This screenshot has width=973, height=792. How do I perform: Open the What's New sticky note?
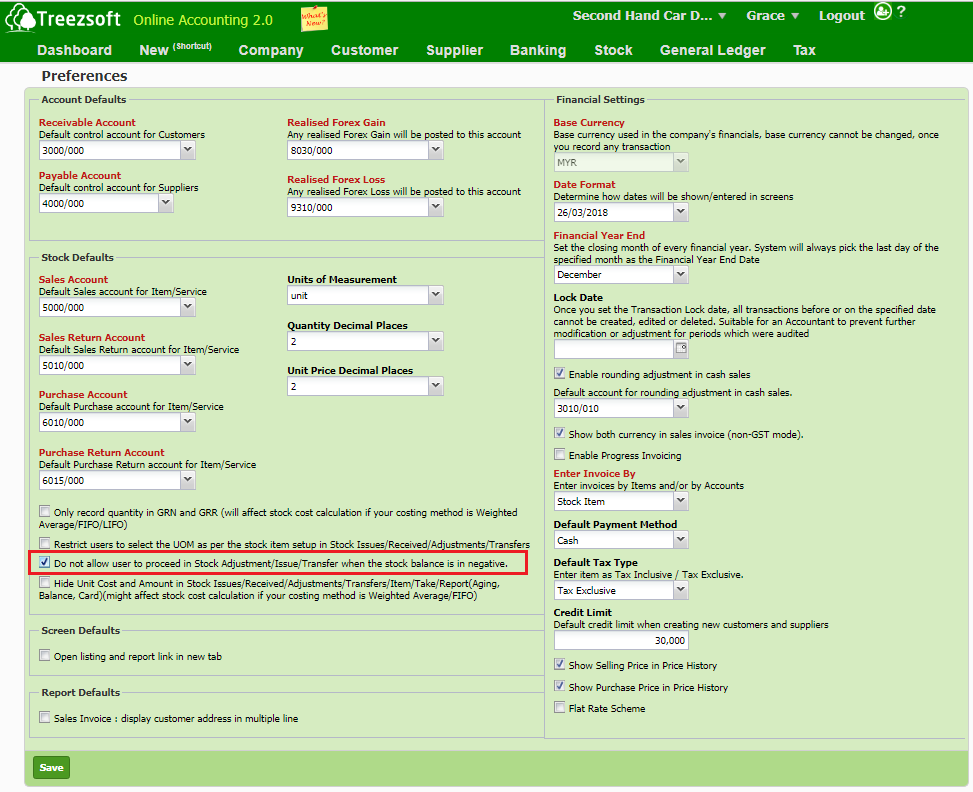314,19
